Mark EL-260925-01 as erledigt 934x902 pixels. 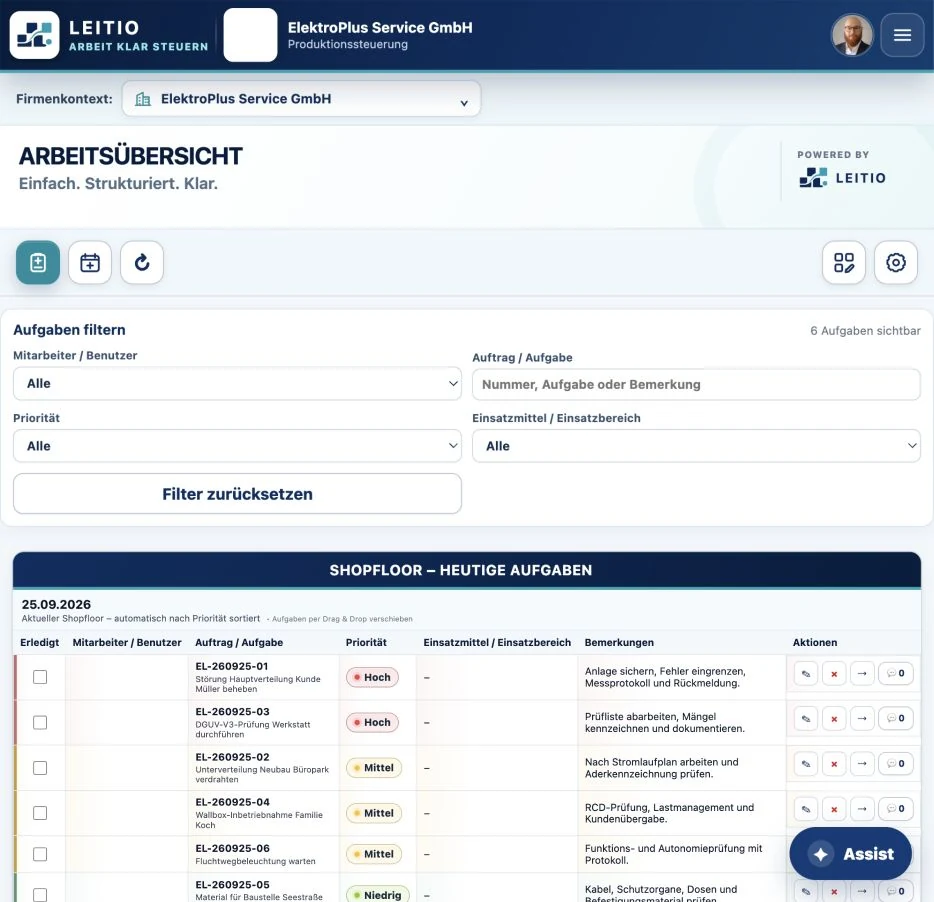40,677
